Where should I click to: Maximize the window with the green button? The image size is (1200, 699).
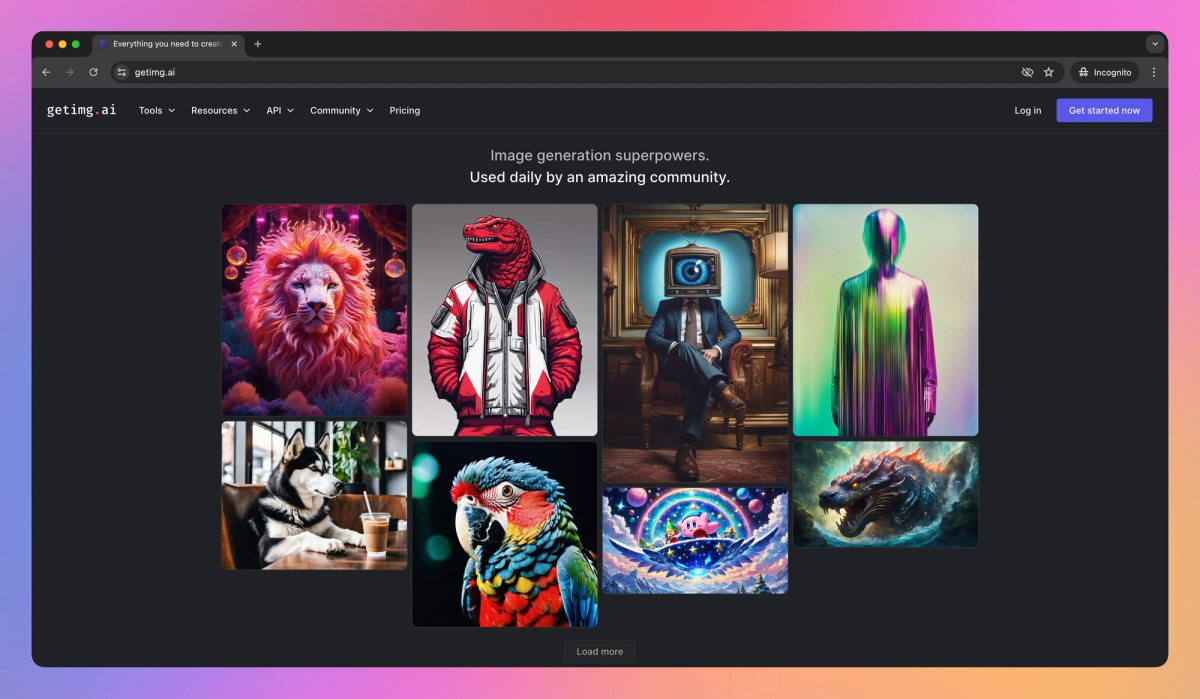(76, 44)
